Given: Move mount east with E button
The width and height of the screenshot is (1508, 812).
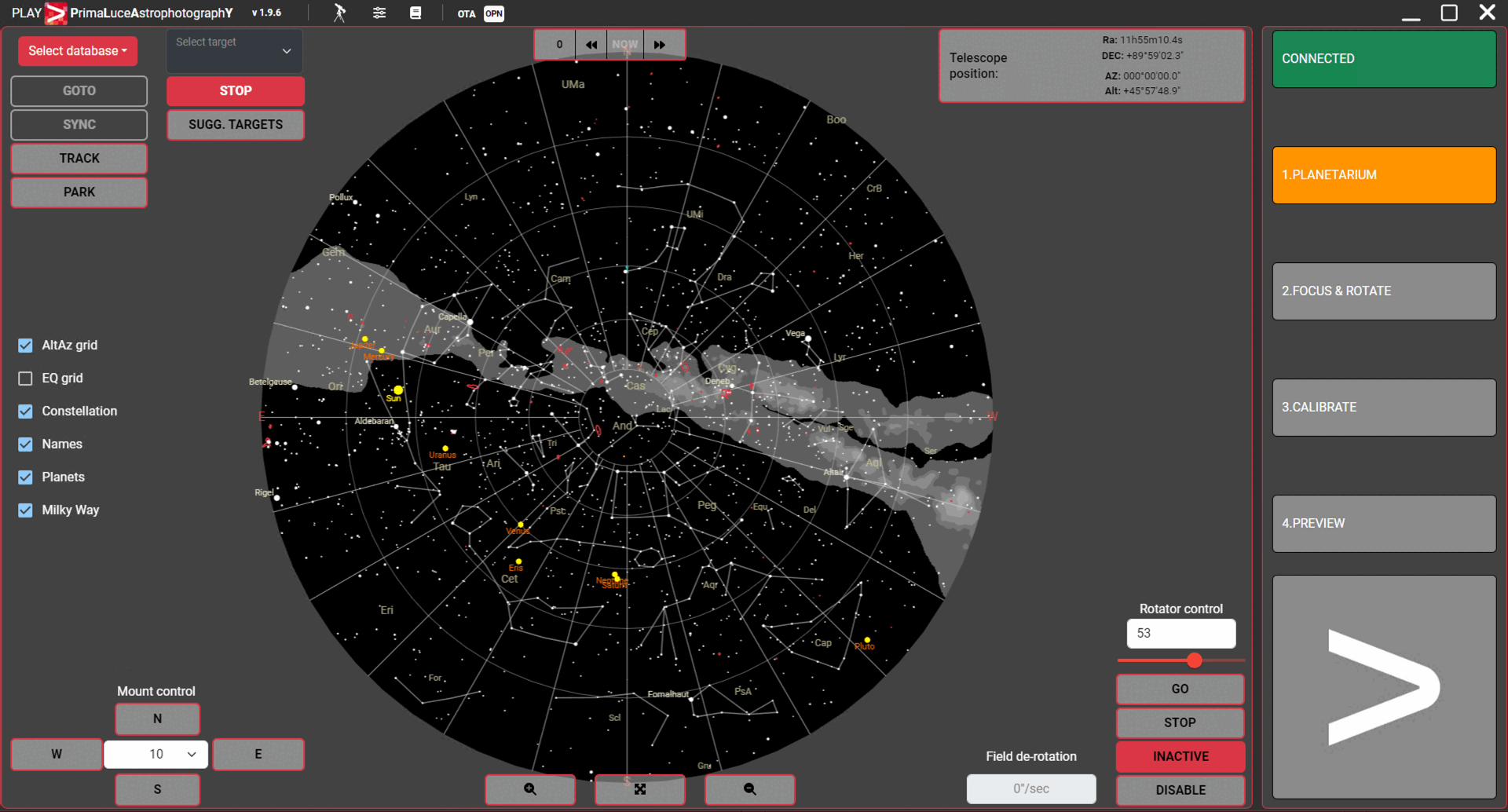Looking at the screenshot, I should point(258,754).
